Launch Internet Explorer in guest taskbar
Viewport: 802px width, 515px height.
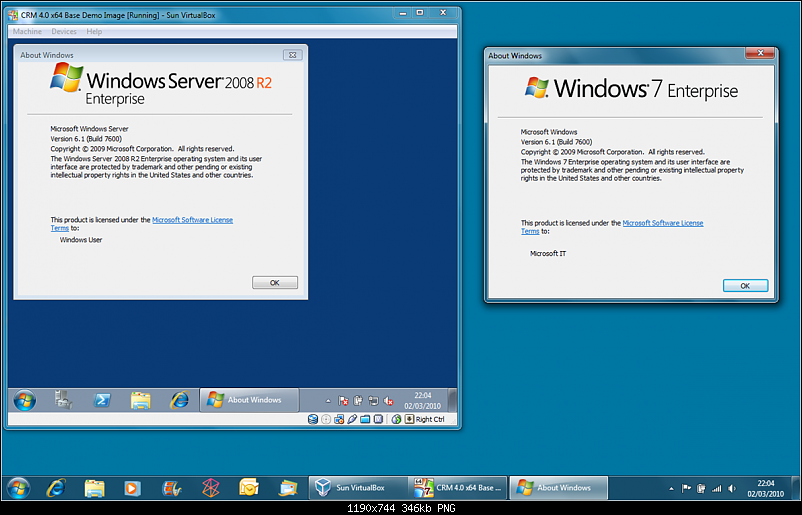[179, 400]
